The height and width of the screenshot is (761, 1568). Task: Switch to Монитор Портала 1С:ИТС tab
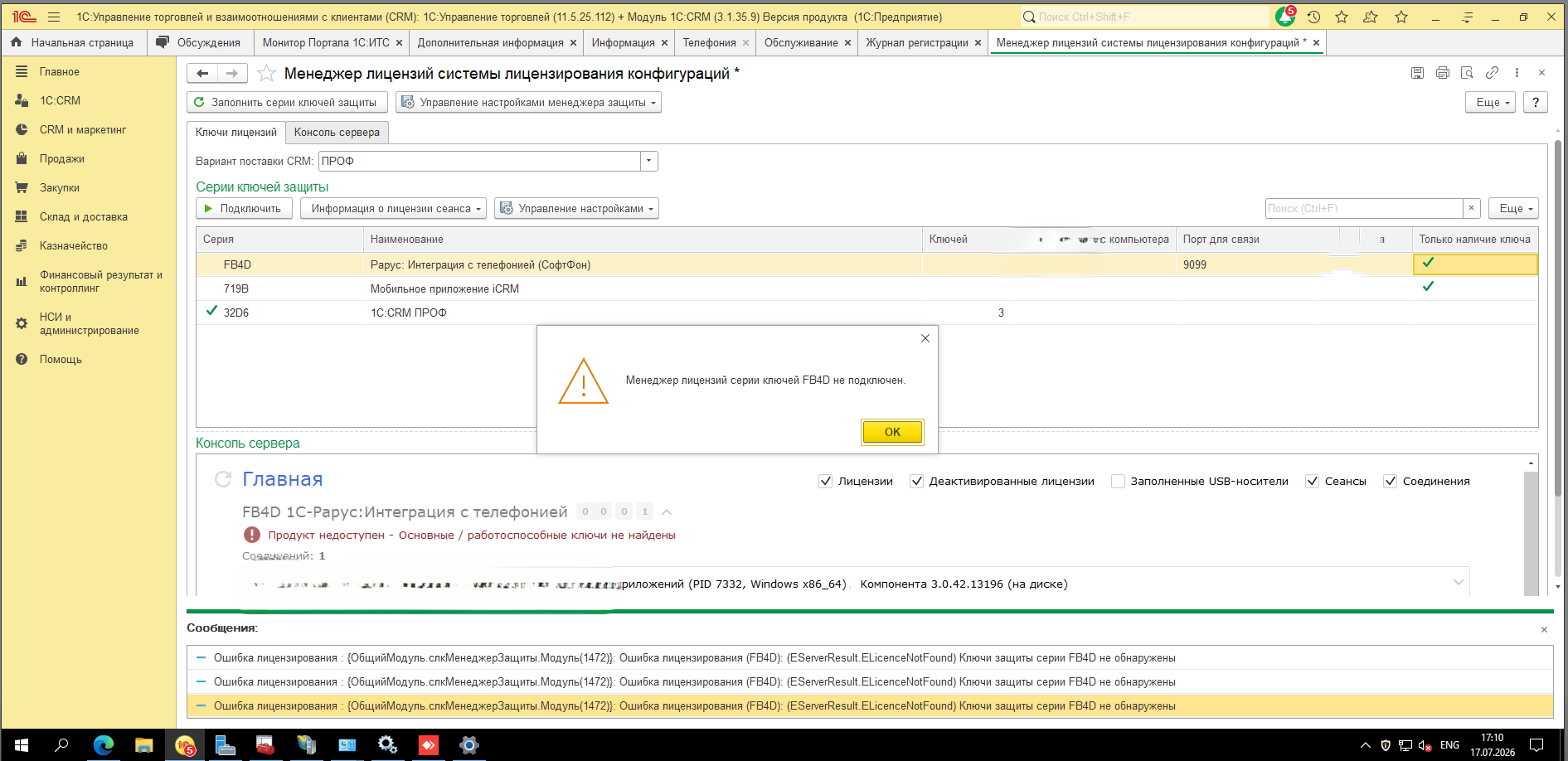[326, 42]
